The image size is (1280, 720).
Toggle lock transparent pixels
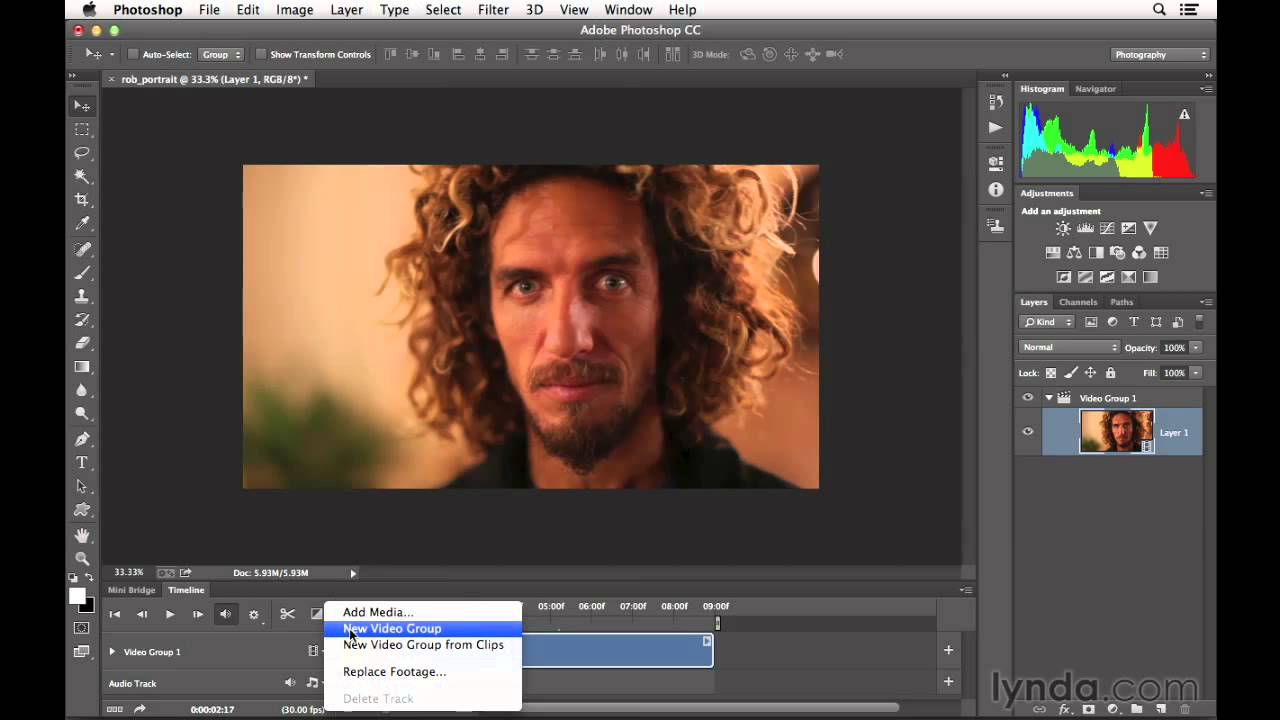(x=1050, y=373)
